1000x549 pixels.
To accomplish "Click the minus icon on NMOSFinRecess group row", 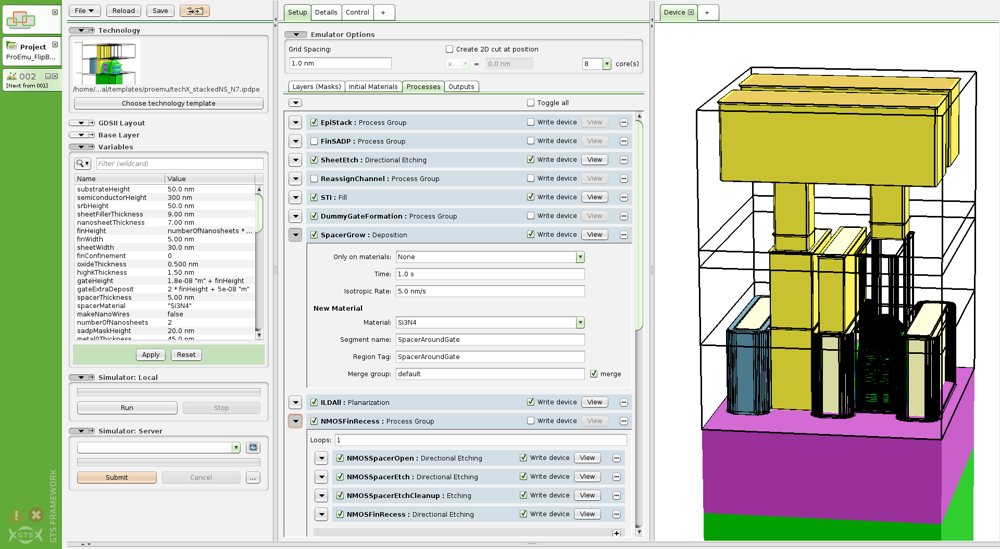I will pos(623,421).
